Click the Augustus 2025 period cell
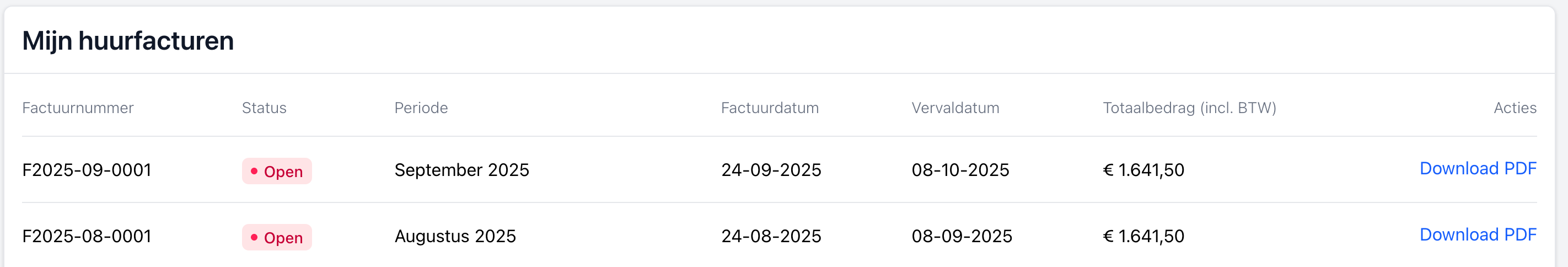 click(455, 236)
